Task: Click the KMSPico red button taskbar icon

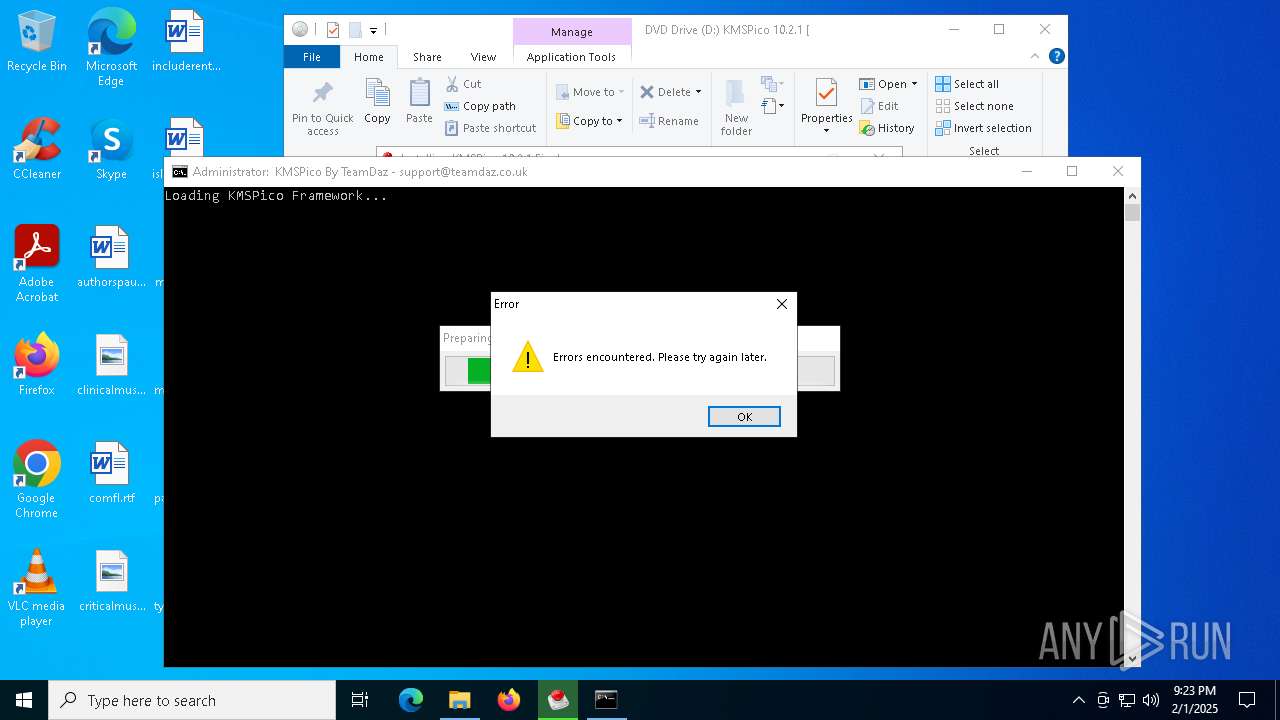Action: click(x=557, y=700)
